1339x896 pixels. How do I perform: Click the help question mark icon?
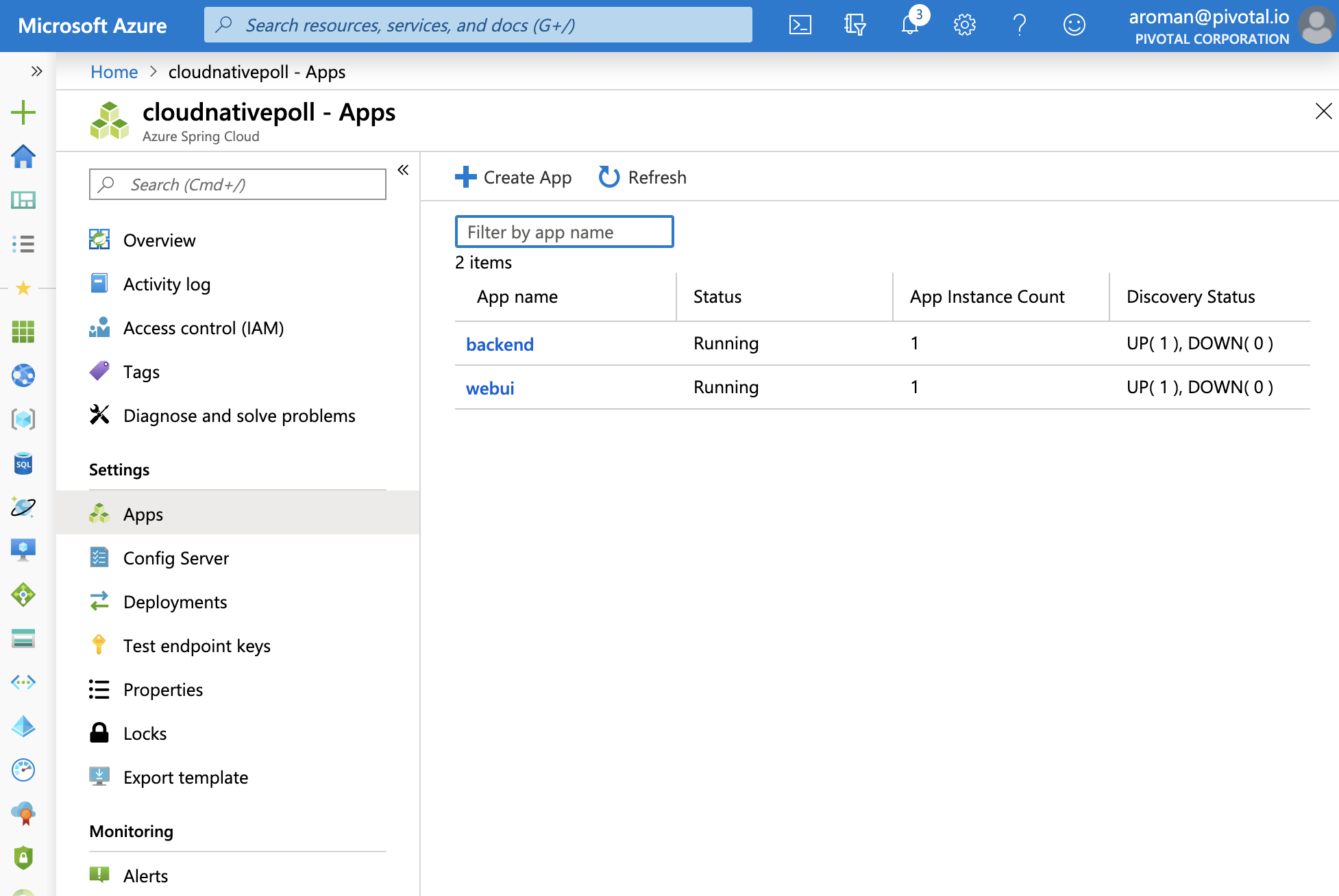(1019, 25)
